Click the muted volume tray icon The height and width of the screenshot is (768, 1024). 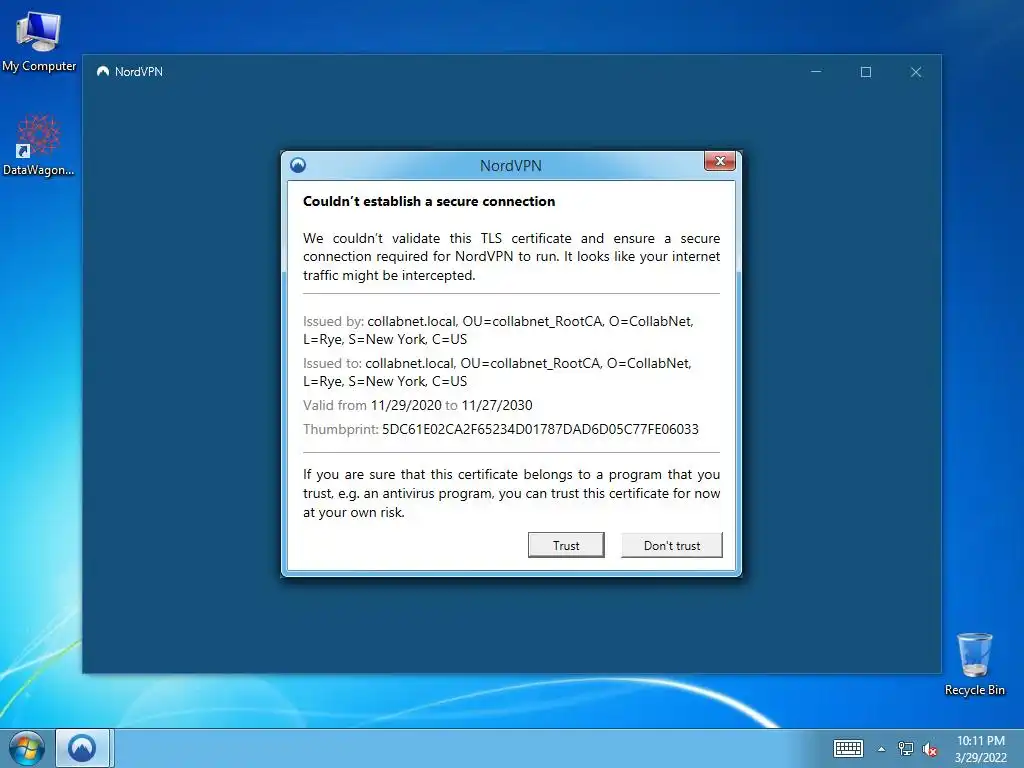click(x=930, y=749)
